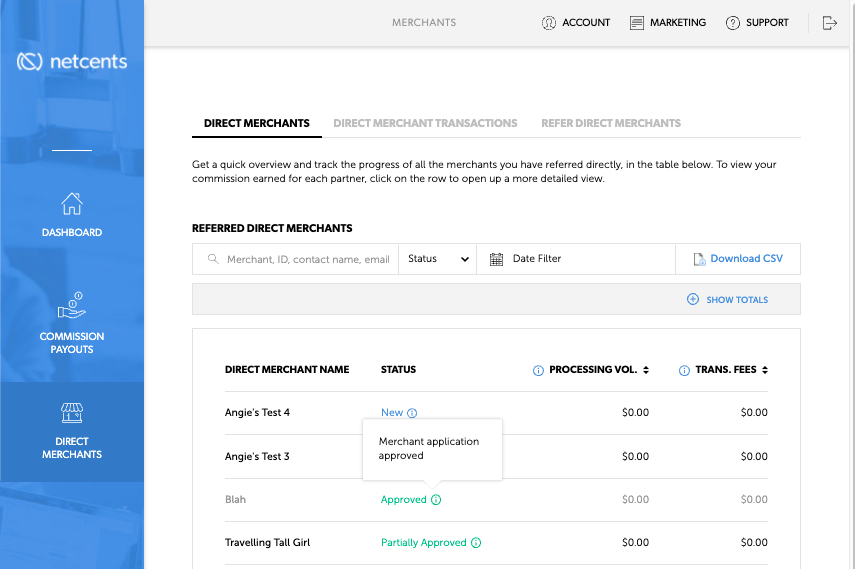Click info icon next to New status

tap(412, 413)
